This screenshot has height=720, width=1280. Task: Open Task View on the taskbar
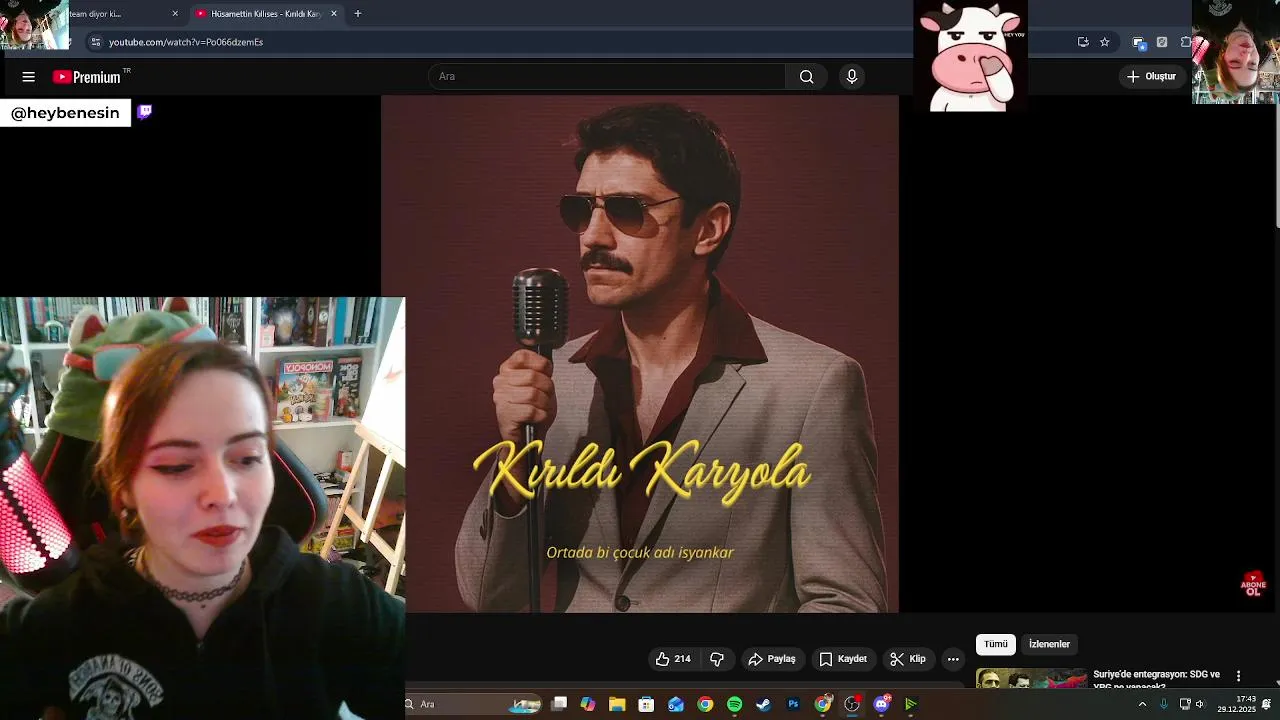[x=559, y=704]
